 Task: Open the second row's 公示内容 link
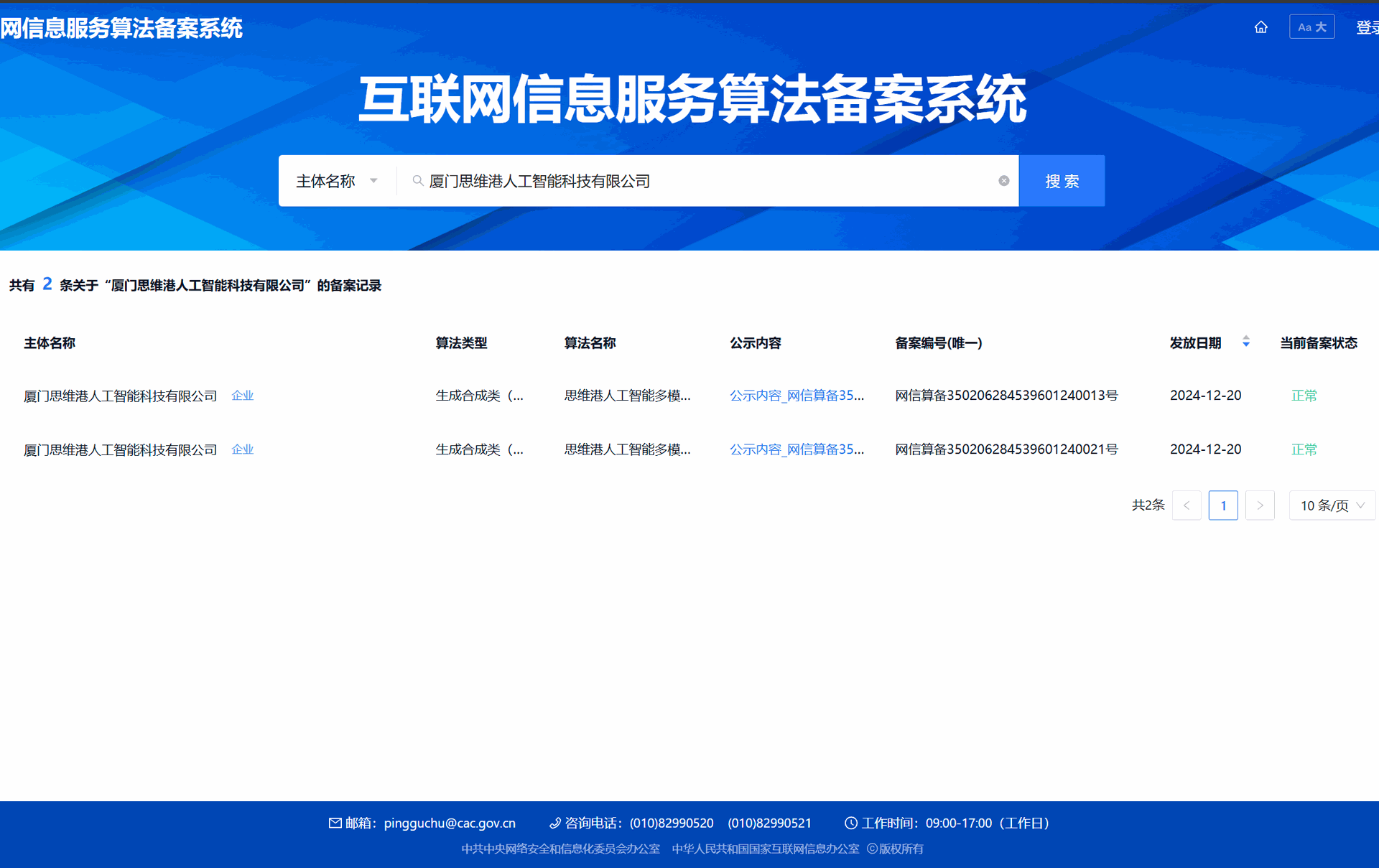point(797,449)
